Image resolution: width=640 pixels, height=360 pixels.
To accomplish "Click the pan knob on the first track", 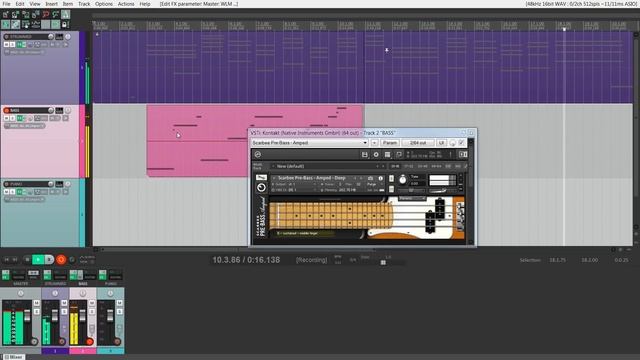I will (68, 37).
